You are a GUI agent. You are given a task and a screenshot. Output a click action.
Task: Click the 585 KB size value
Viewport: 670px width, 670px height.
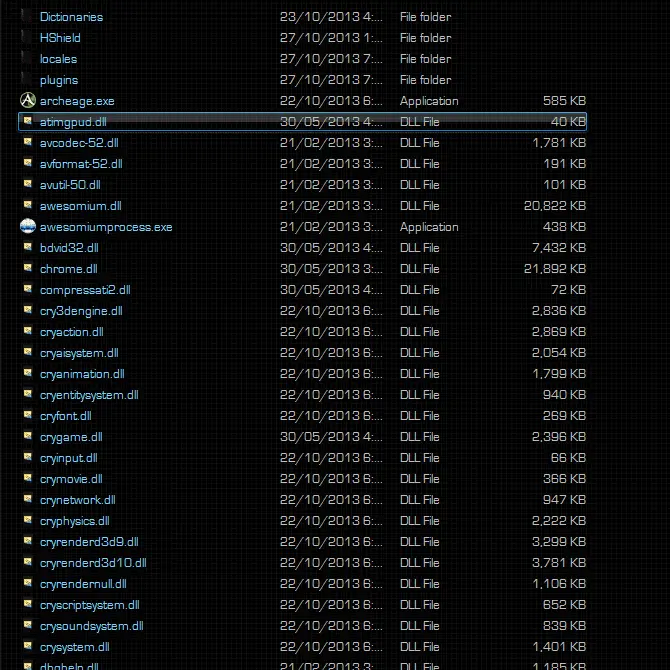tap(564, 100)
